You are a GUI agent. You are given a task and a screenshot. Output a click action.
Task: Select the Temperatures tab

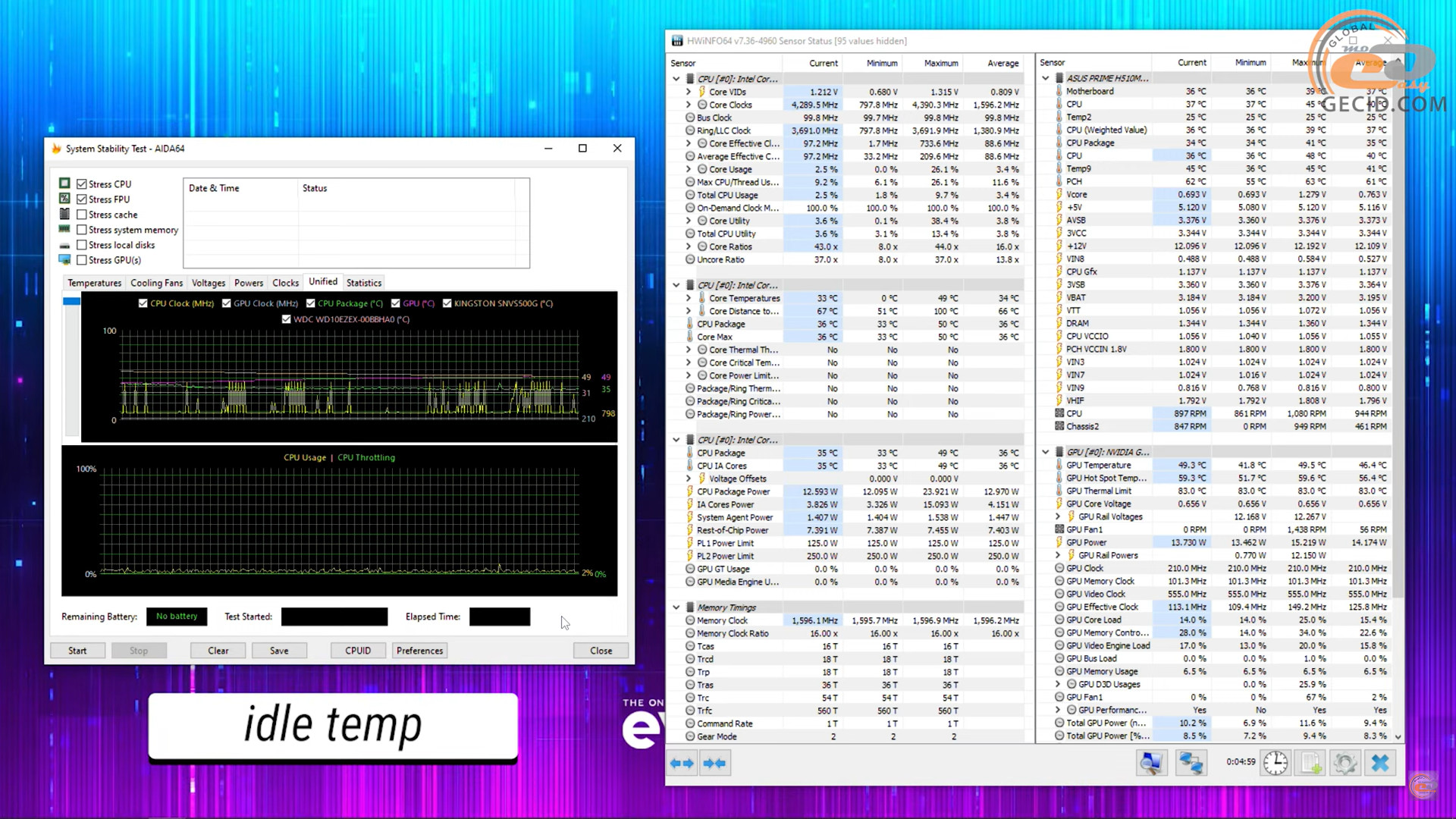coord(94,282)
